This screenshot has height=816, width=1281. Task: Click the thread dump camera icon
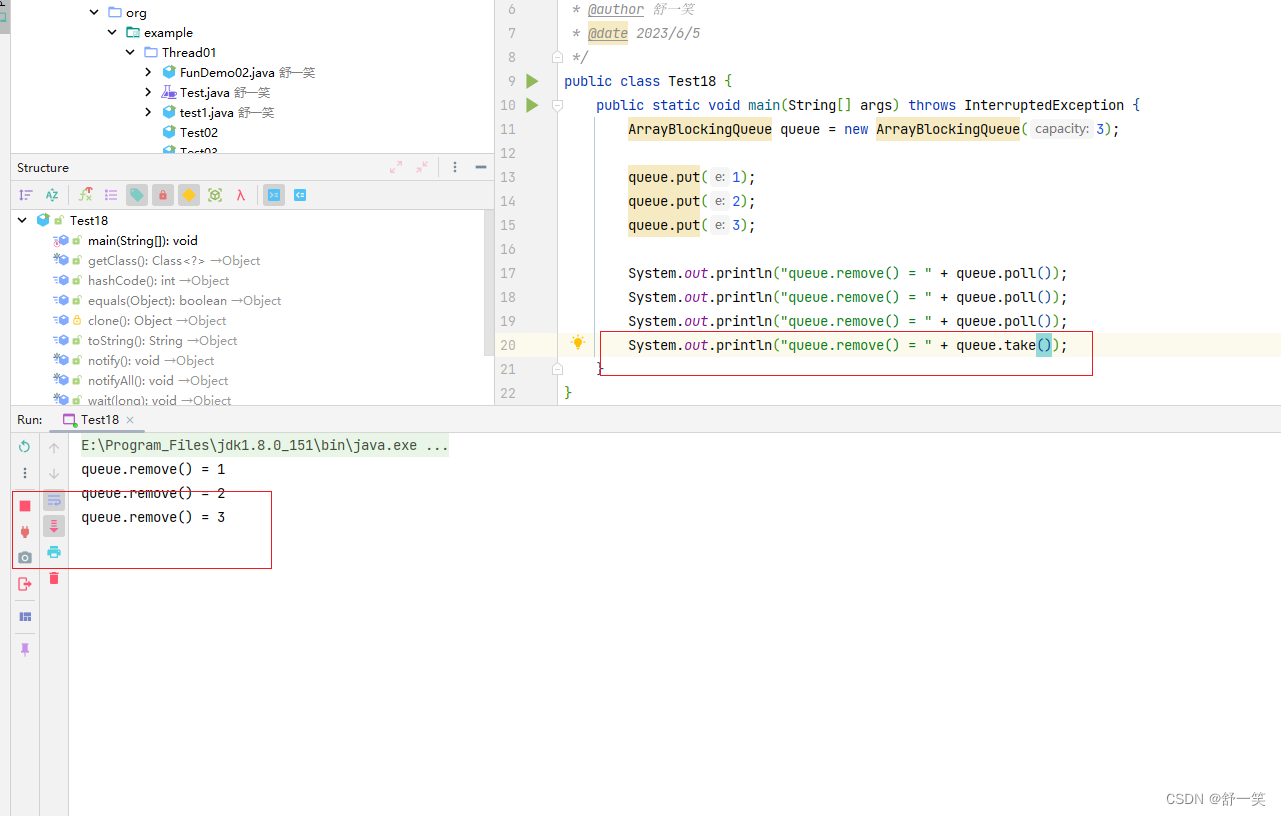[x=25, y=558]
